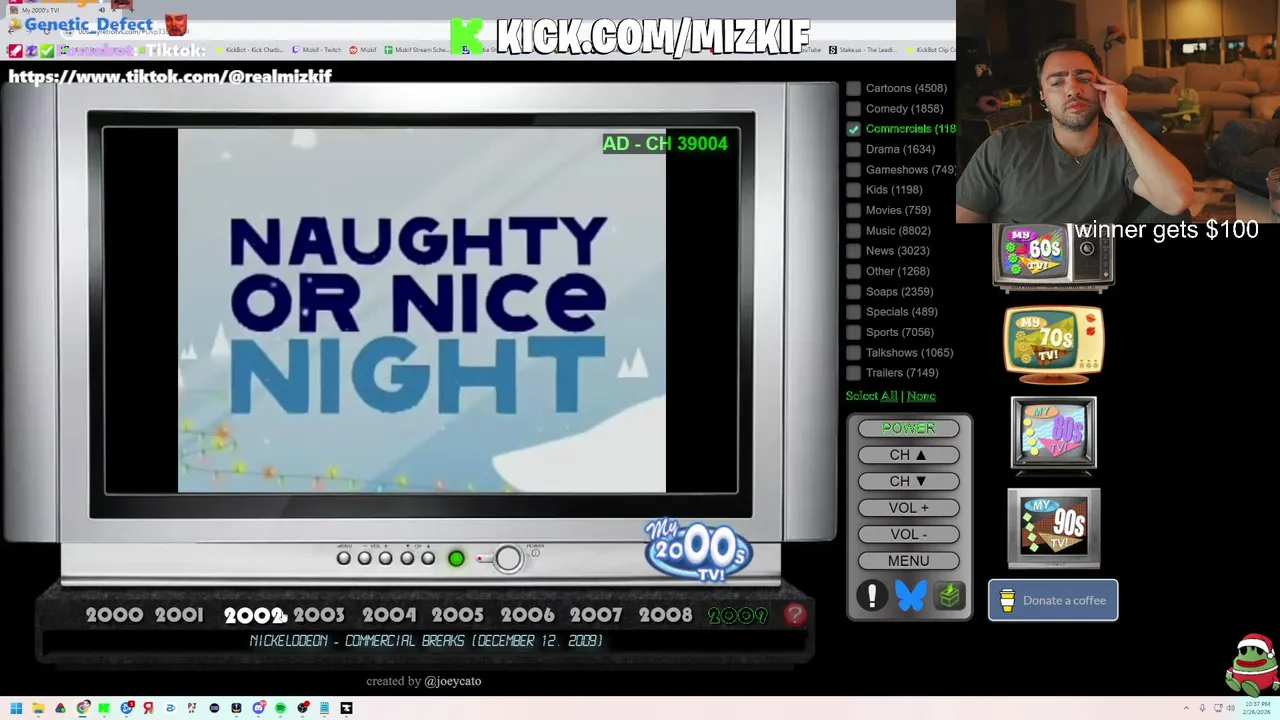Open the PJ icon in the taskbar

pyautogui.click(x=192, y=708)
